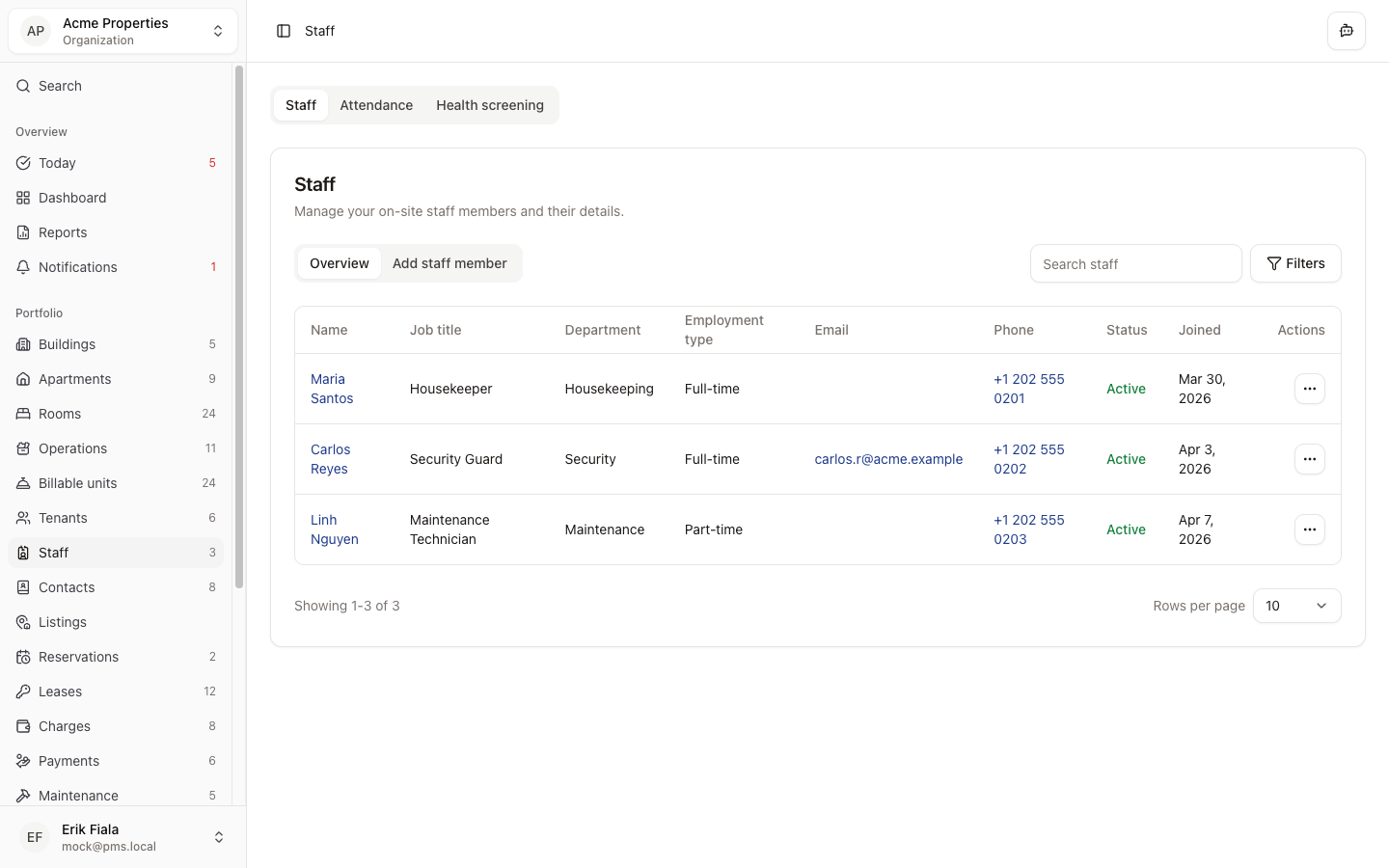1389x868 pixels.
Task: Select the Add staff member tab
Action: [x=449, y=263]
